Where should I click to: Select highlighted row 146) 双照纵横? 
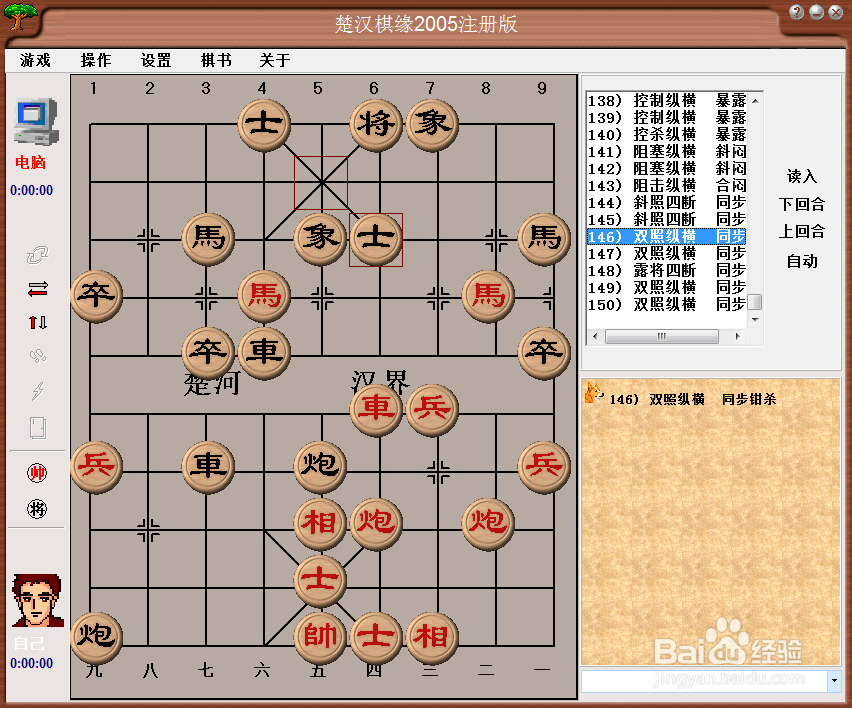(x=667, y=236)
